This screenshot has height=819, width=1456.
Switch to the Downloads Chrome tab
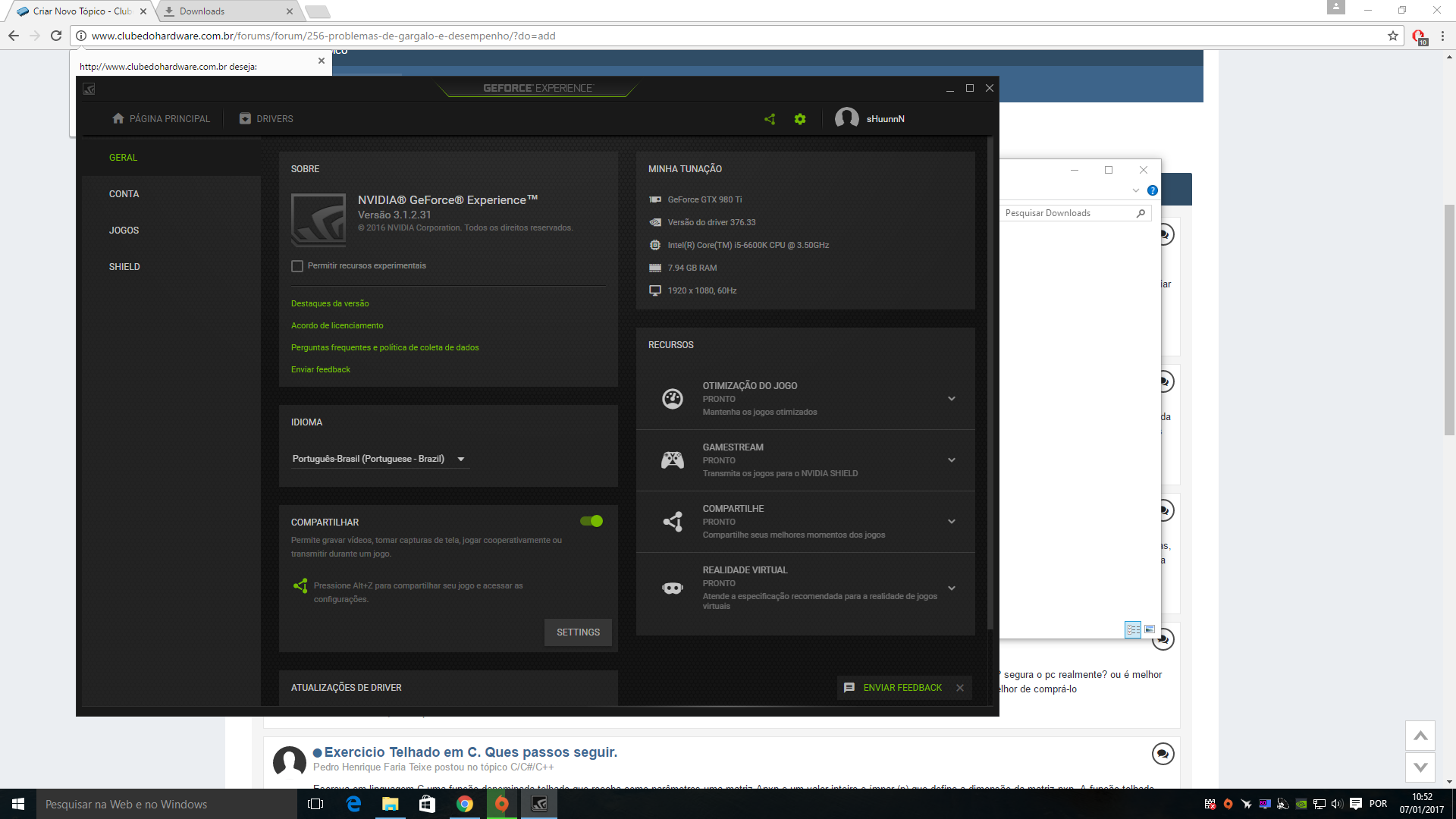(x=227, y=11)
